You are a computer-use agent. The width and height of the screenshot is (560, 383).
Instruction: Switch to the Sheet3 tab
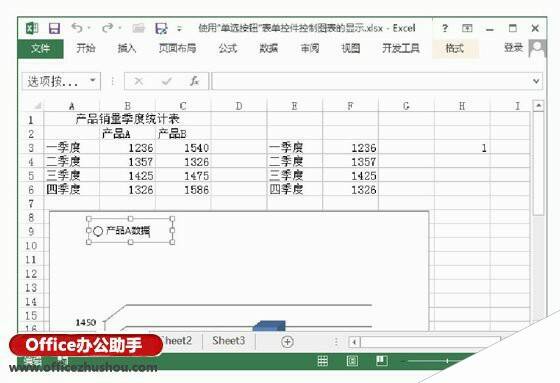tap(229, 341)
